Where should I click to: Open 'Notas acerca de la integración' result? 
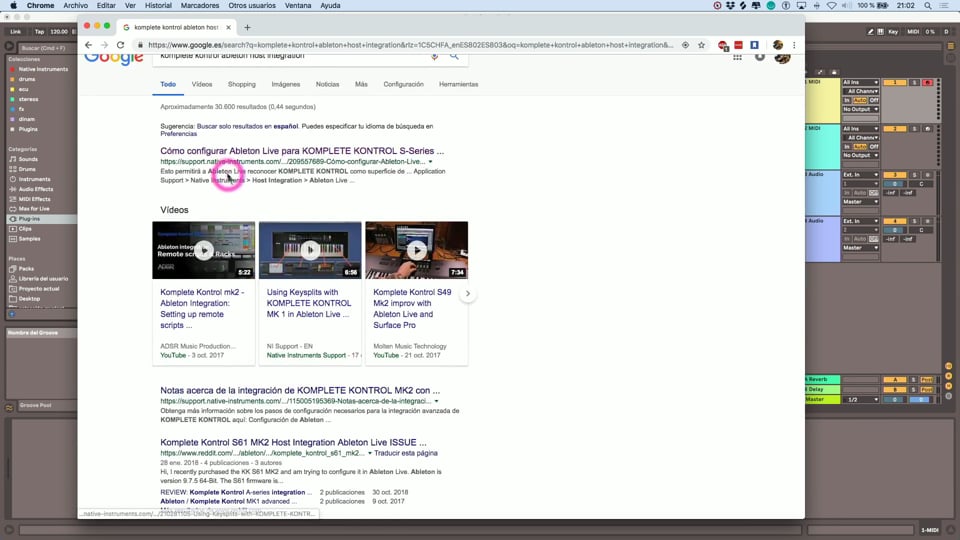(x=300, y=390)
